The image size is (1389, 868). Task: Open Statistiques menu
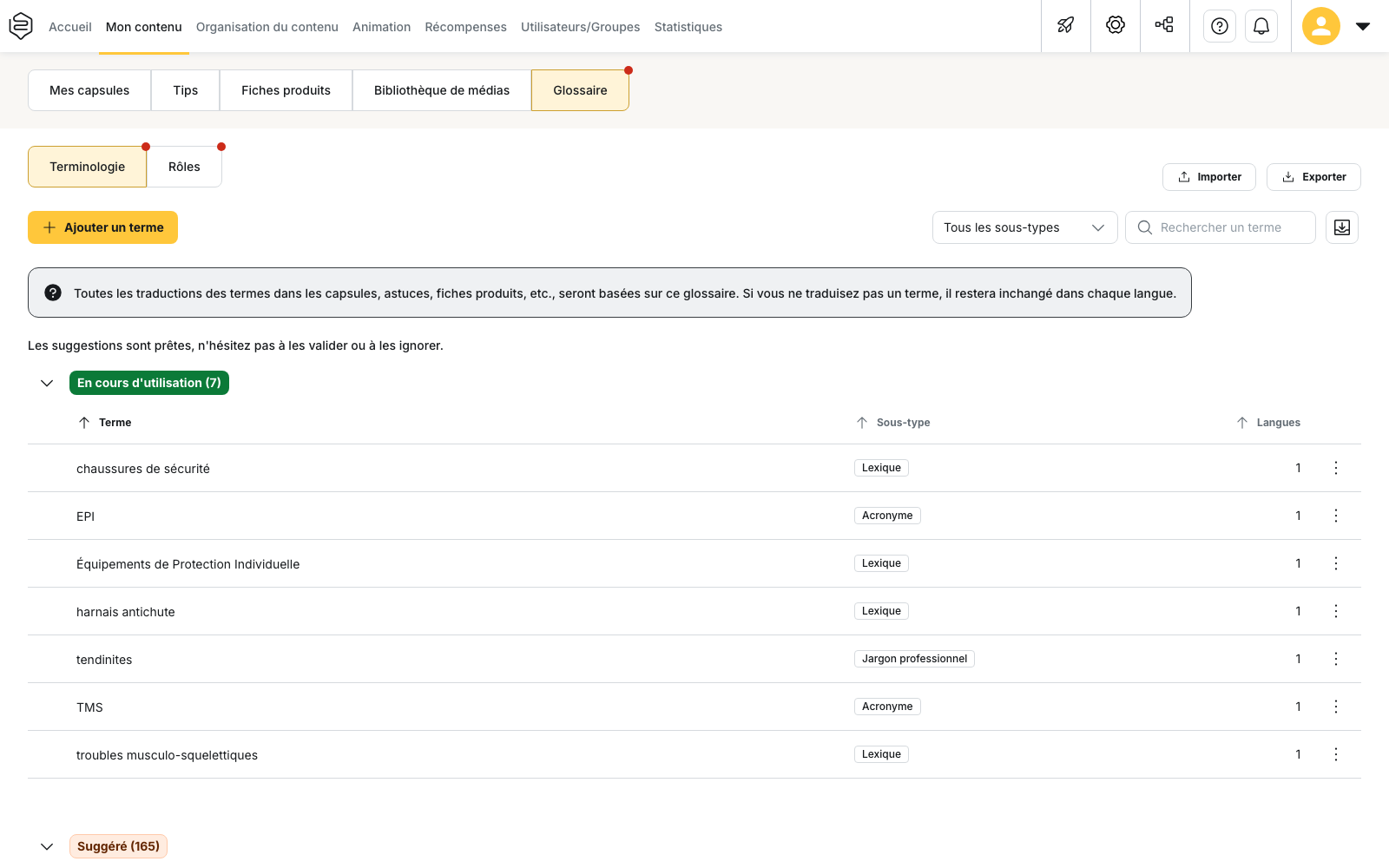[688, 27]
